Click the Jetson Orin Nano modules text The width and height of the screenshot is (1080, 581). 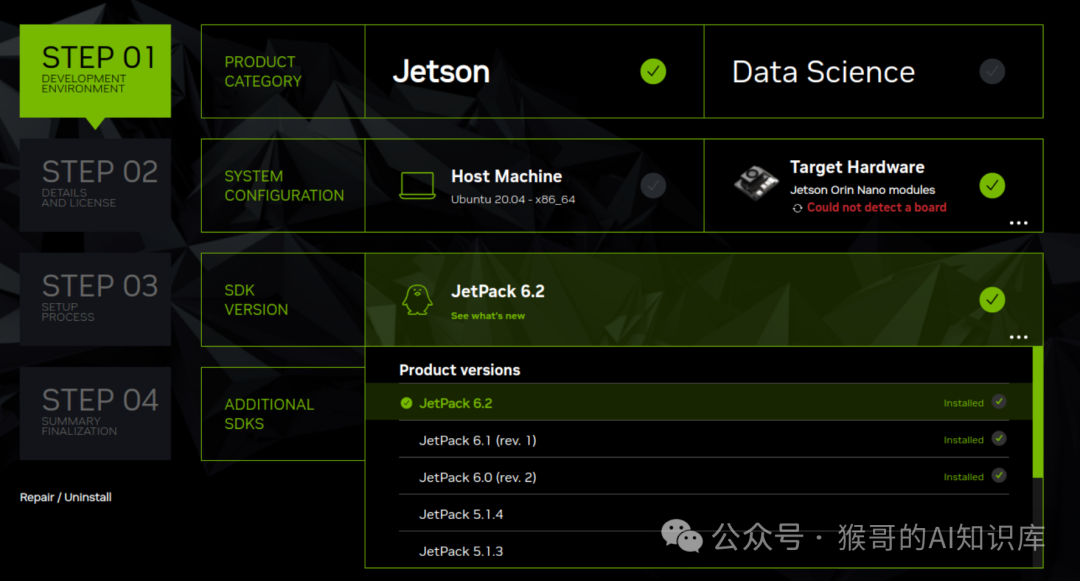(x=862, y=190)
